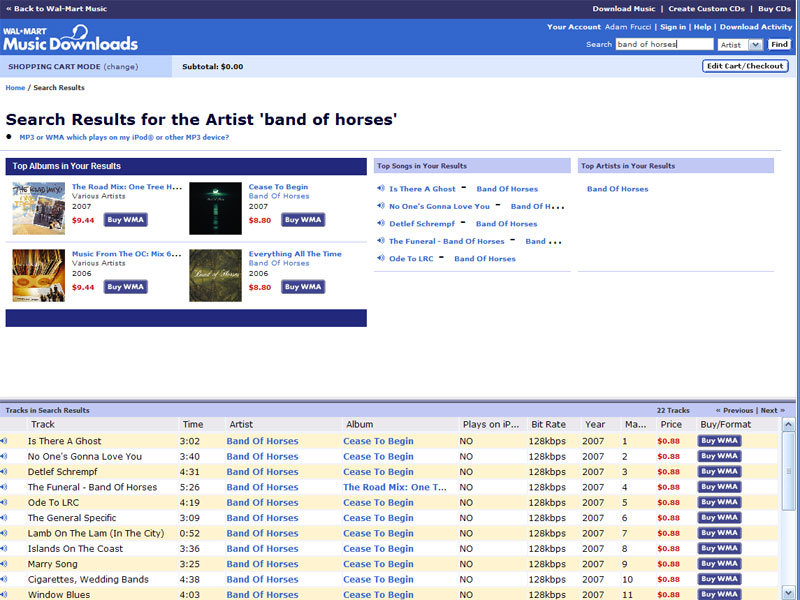This screenshot has height=600, width=800.
Task: Open Everything All The Time album cover
Action: point(215,276)
